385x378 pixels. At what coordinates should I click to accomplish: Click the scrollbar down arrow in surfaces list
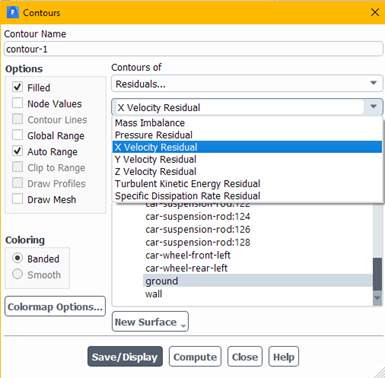377,298
